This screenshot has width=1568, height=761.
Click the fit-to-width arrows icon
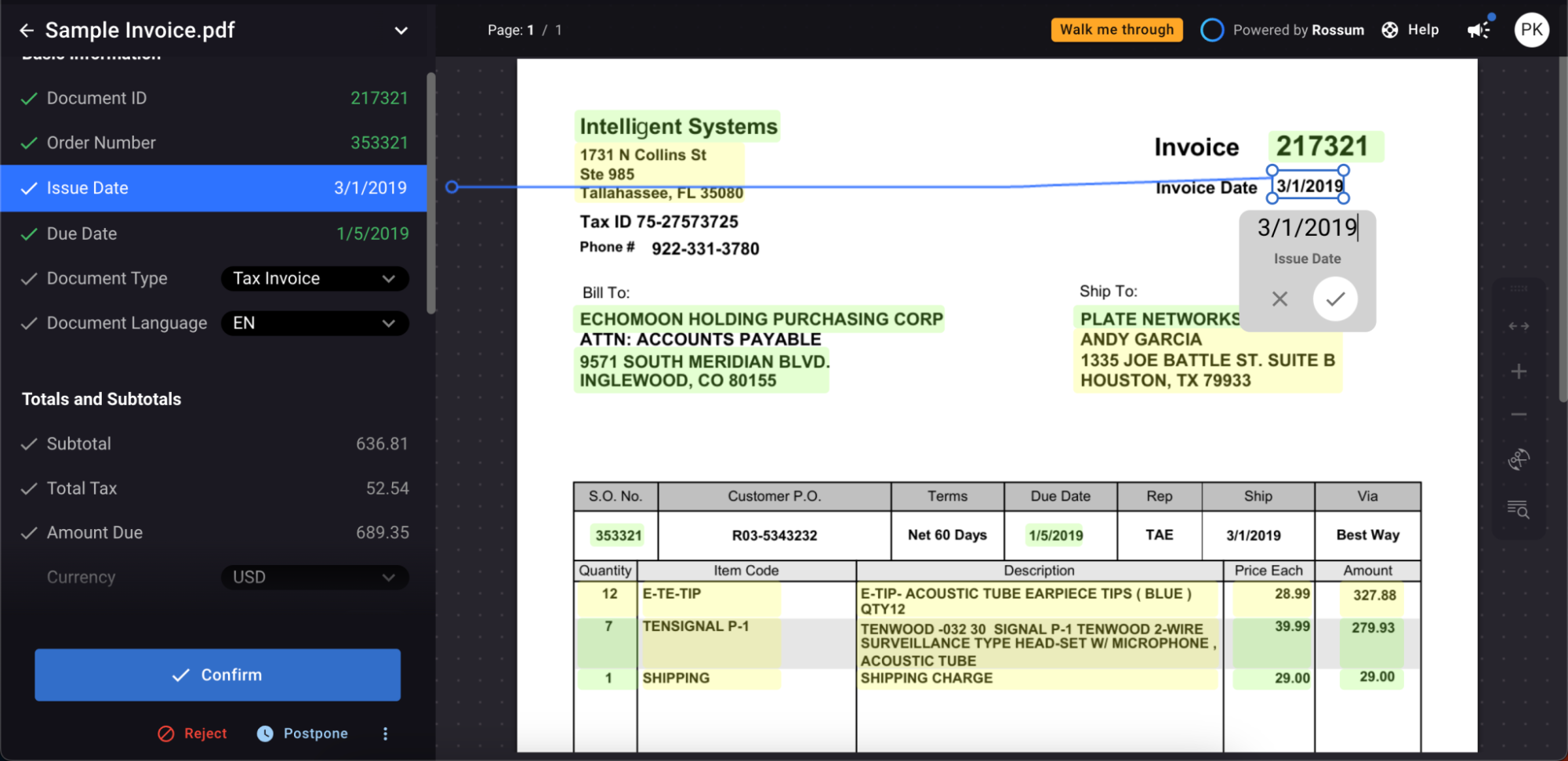pos(1519,326)
